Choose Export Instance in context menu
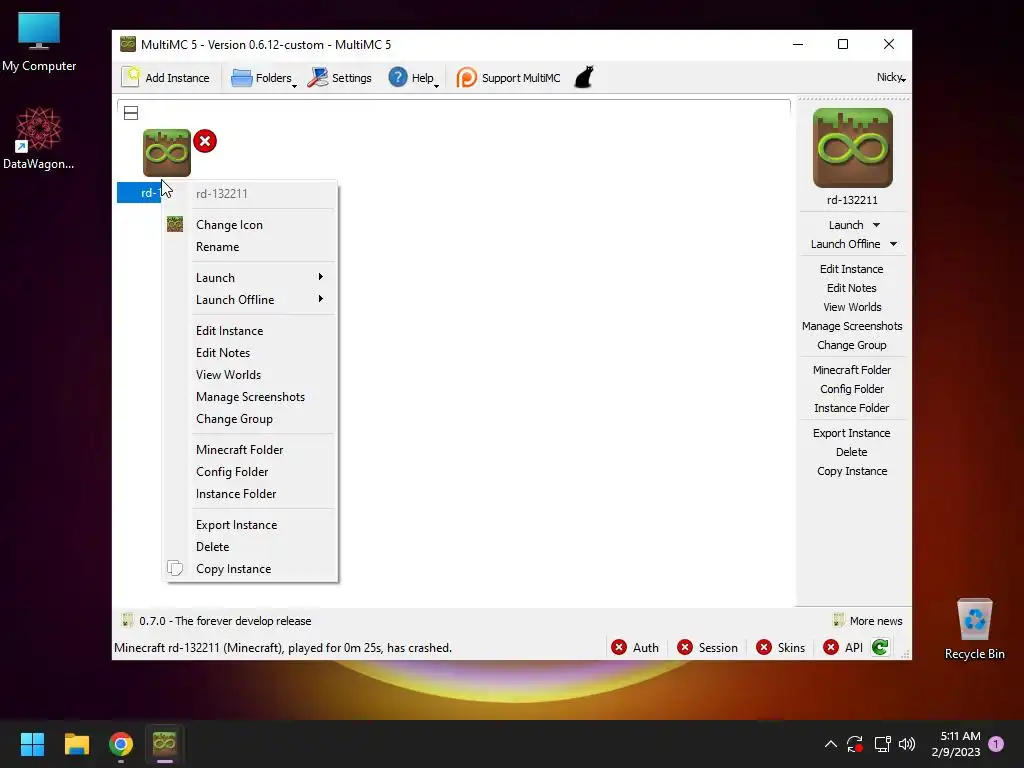The height and width of the screenshot is (768, 1024). coord(249,525)
